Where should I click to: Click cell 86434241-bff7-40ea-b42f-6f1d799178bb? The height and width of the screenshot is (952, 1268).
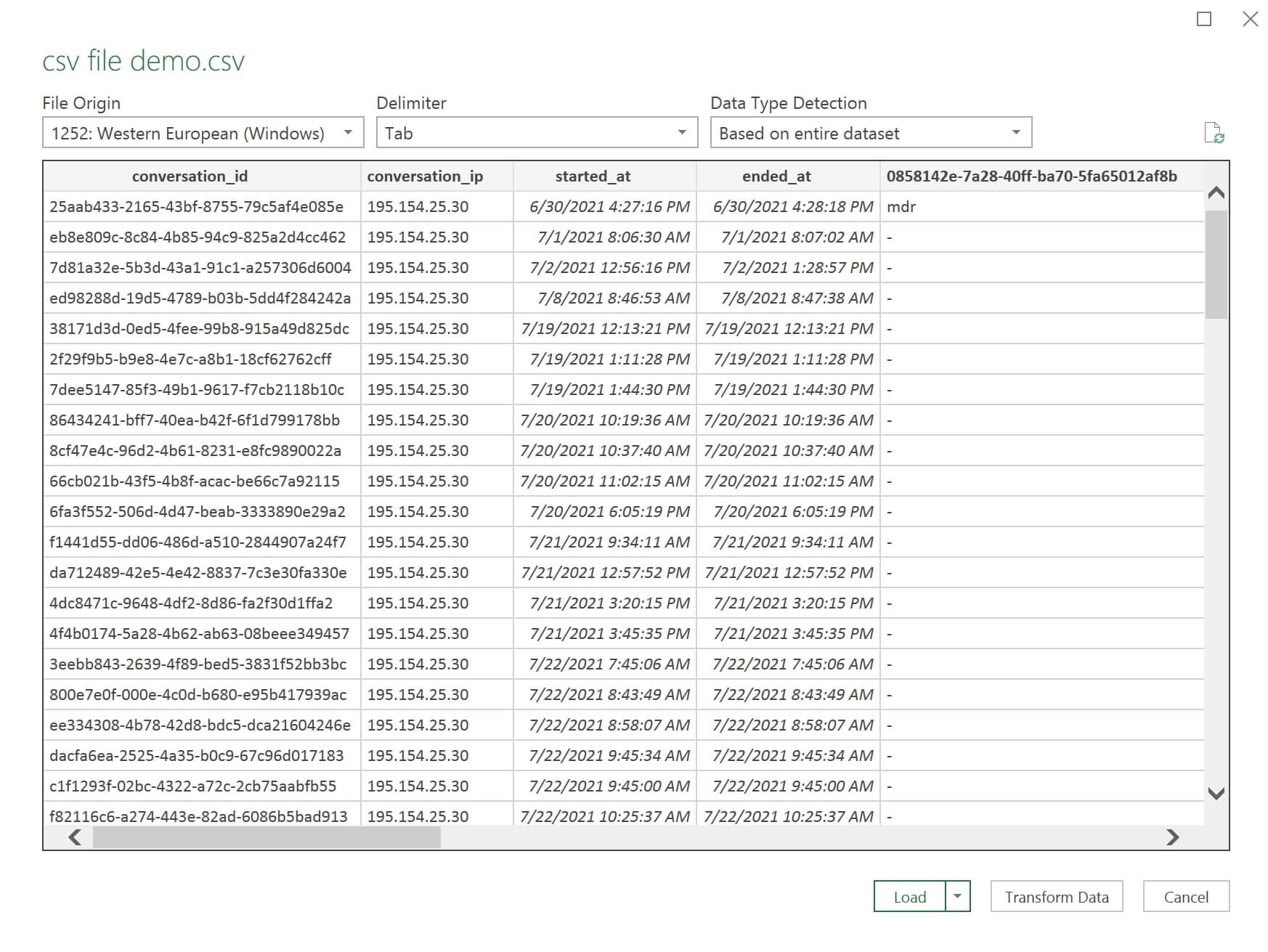(202, 420)
